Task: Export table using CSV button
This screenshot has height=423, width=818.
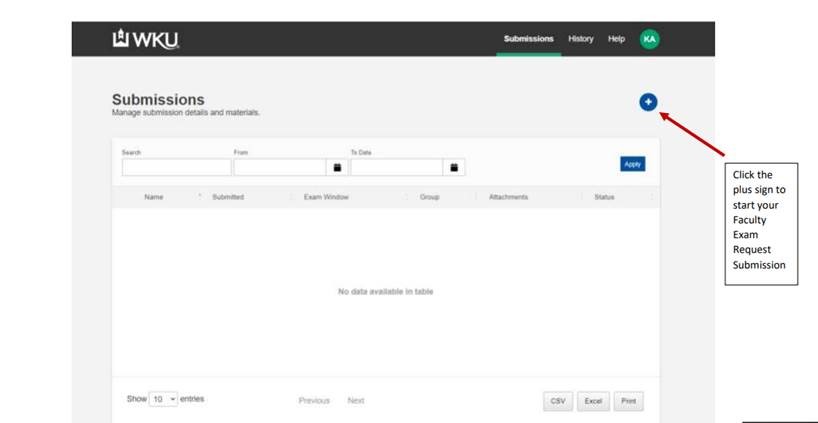Action: pyautogui.click(x=558, y=401)
